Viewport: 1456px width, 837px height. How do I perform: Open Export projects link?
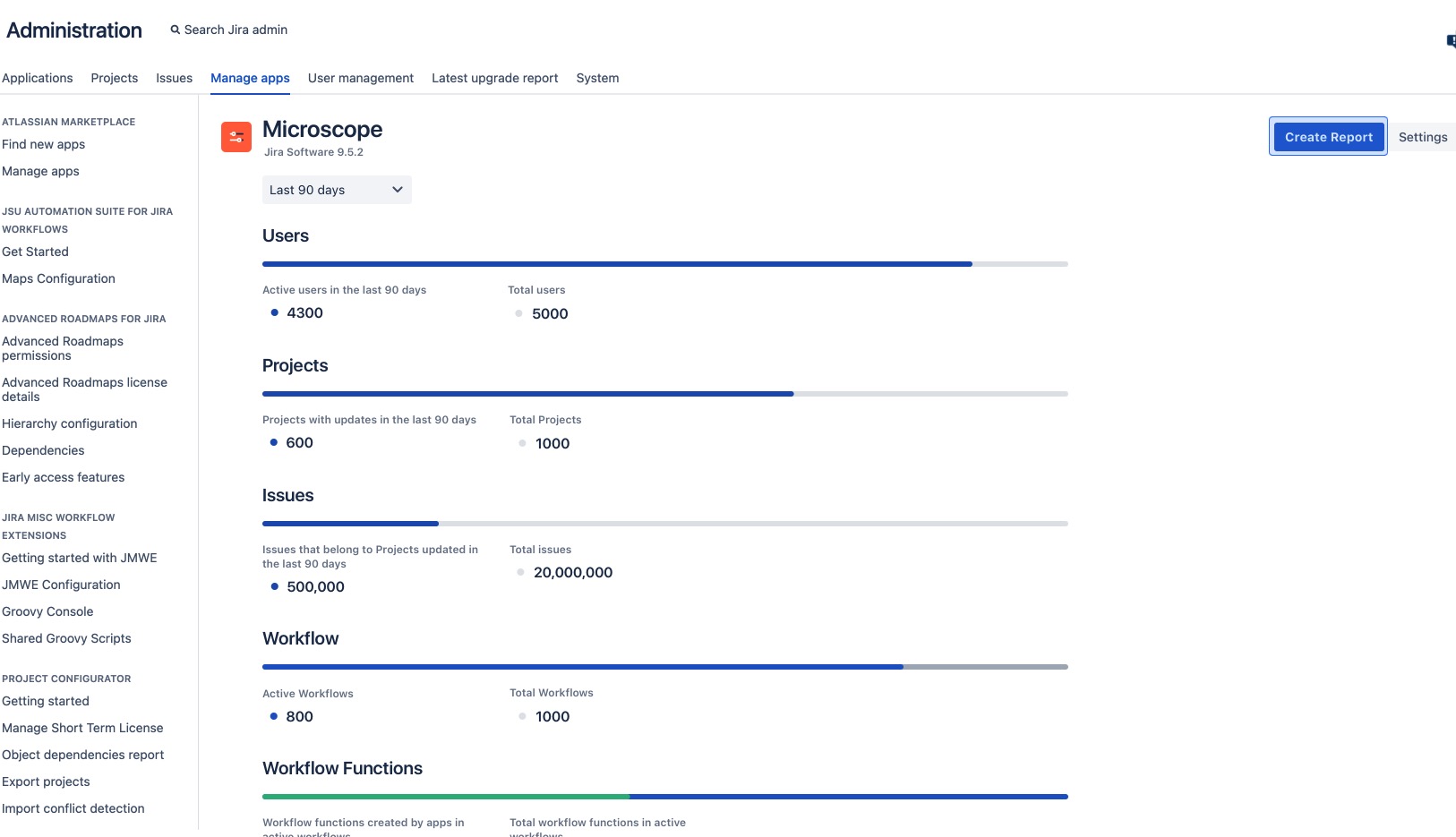pyautogui.click(x=46, y=781)
